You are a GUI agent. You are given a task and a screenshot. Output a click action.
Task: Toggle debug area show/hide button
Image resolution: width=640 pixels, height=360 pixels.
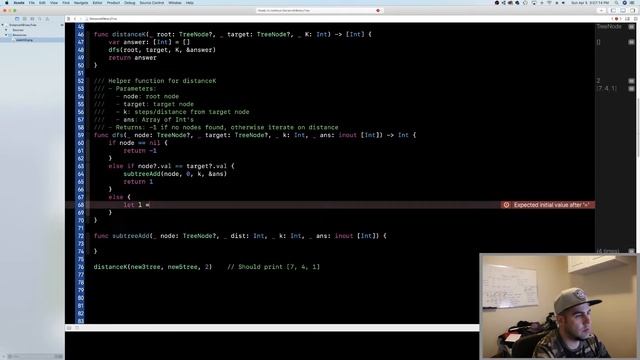click(69, 328)
